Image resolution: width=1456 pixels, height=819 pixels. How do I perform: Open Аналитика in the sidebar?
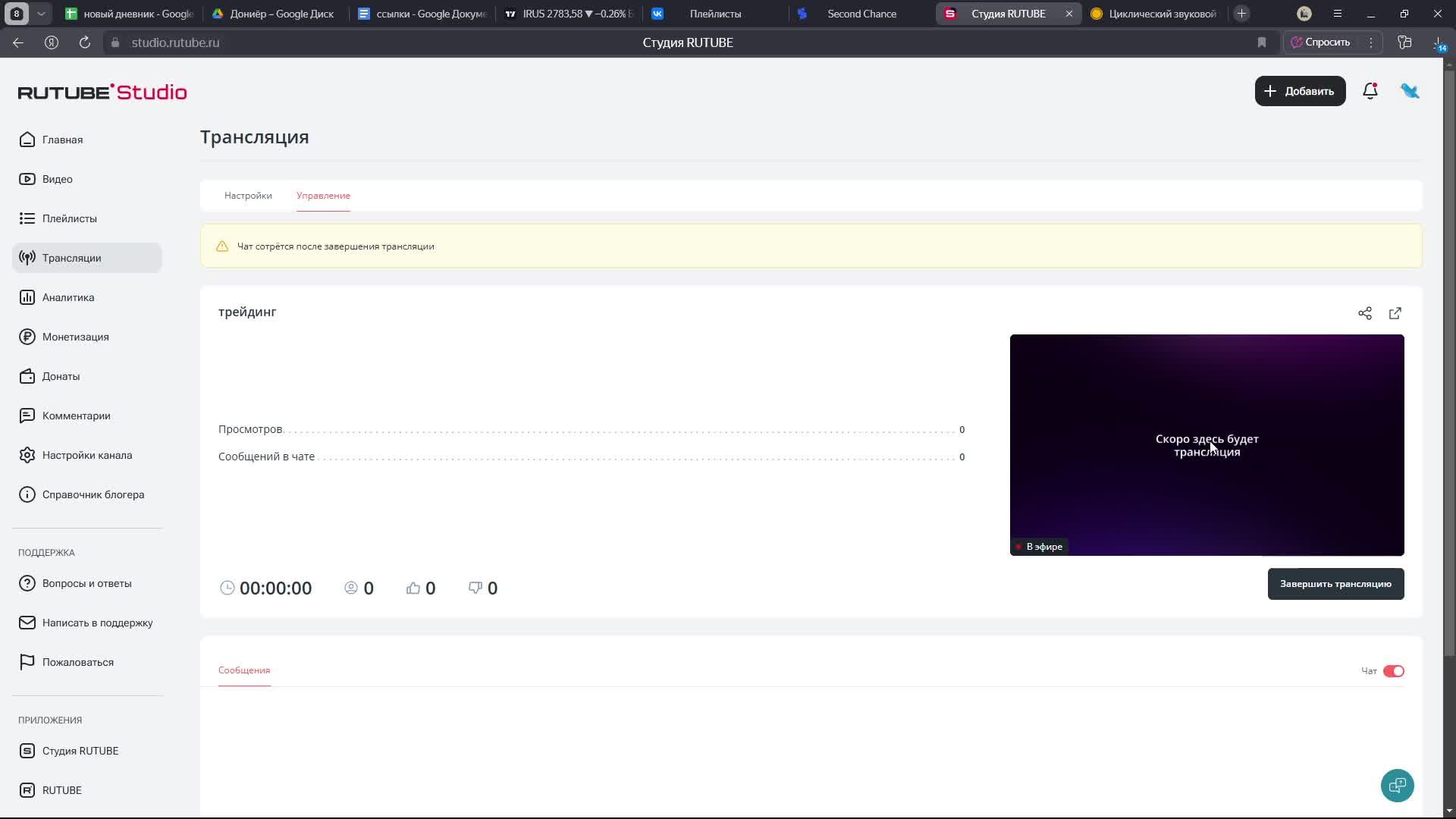coord(68,297)
